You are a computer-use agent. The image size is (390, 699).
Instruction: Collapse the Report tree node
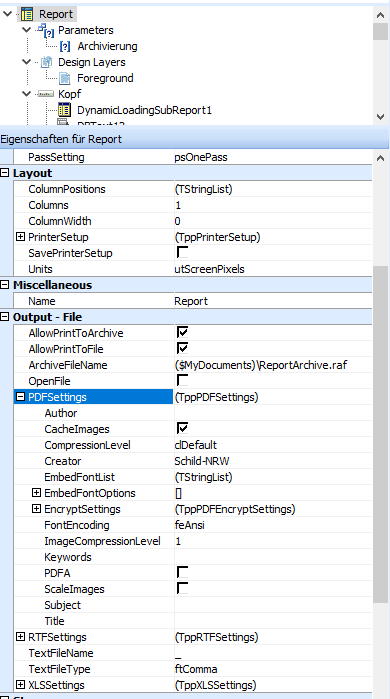pos(8,14)
